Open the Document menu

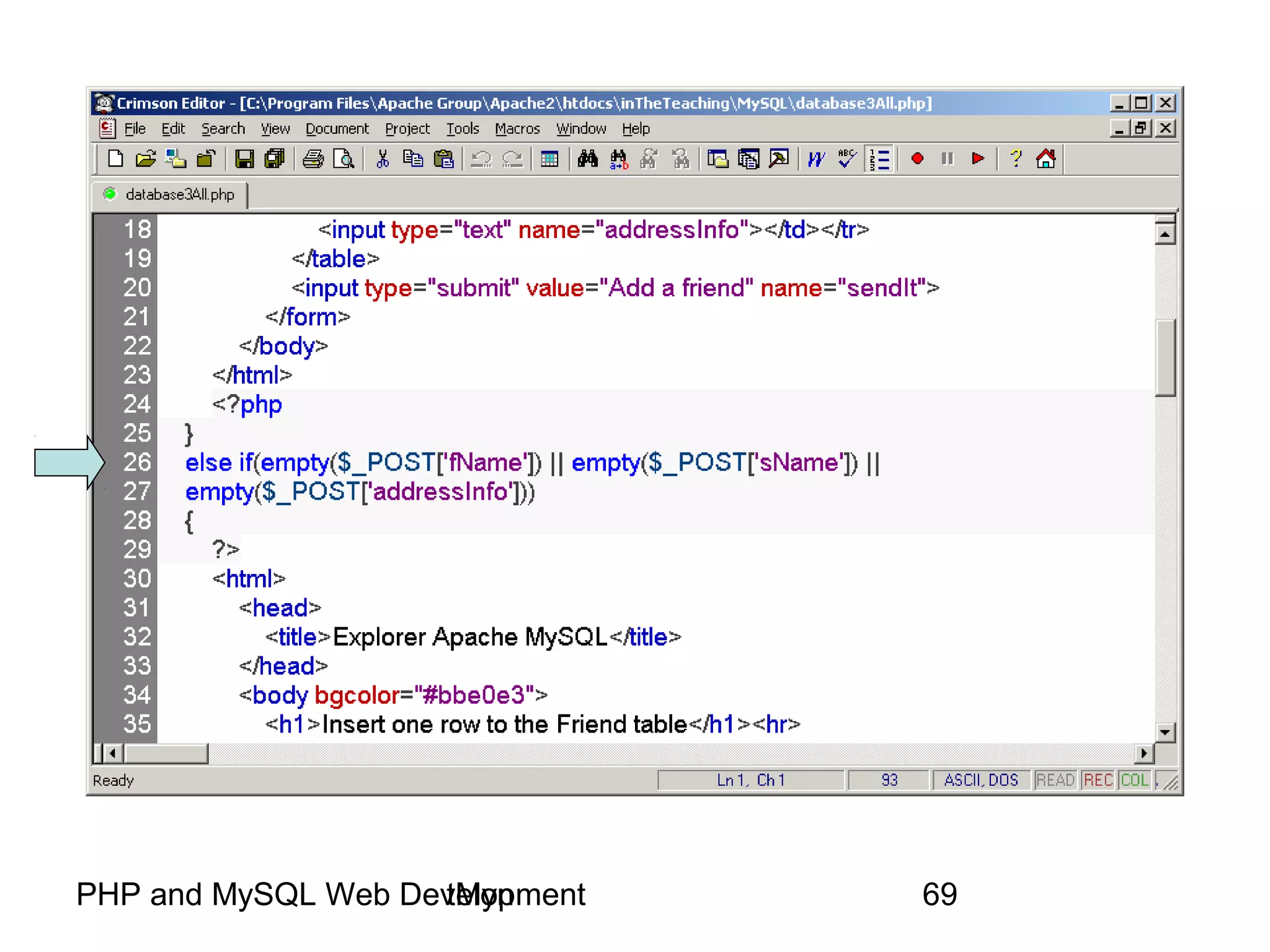pyautogui.click(x=337, y=129)
